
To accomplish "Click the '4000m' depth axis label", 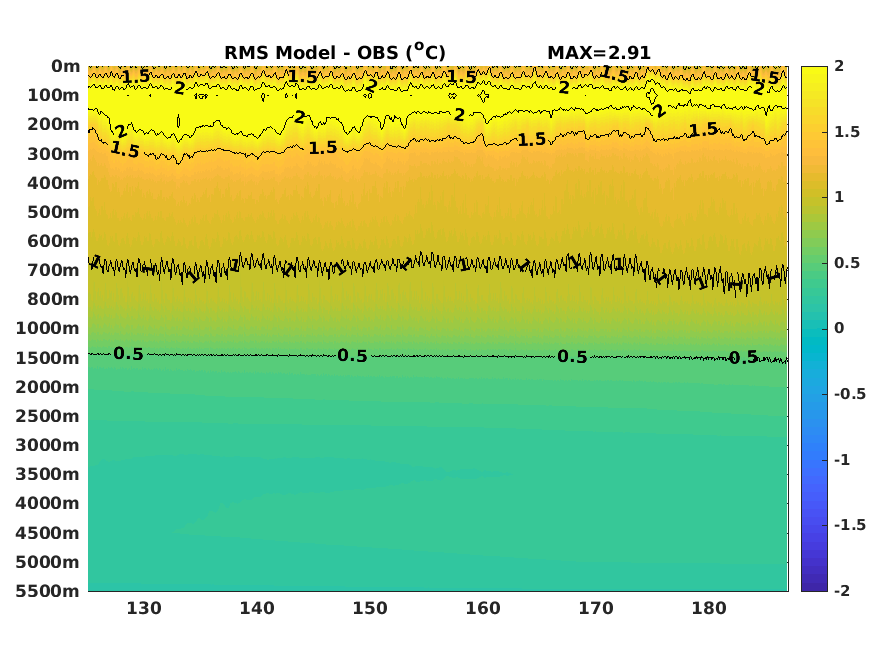I will [x=47, y=503].
